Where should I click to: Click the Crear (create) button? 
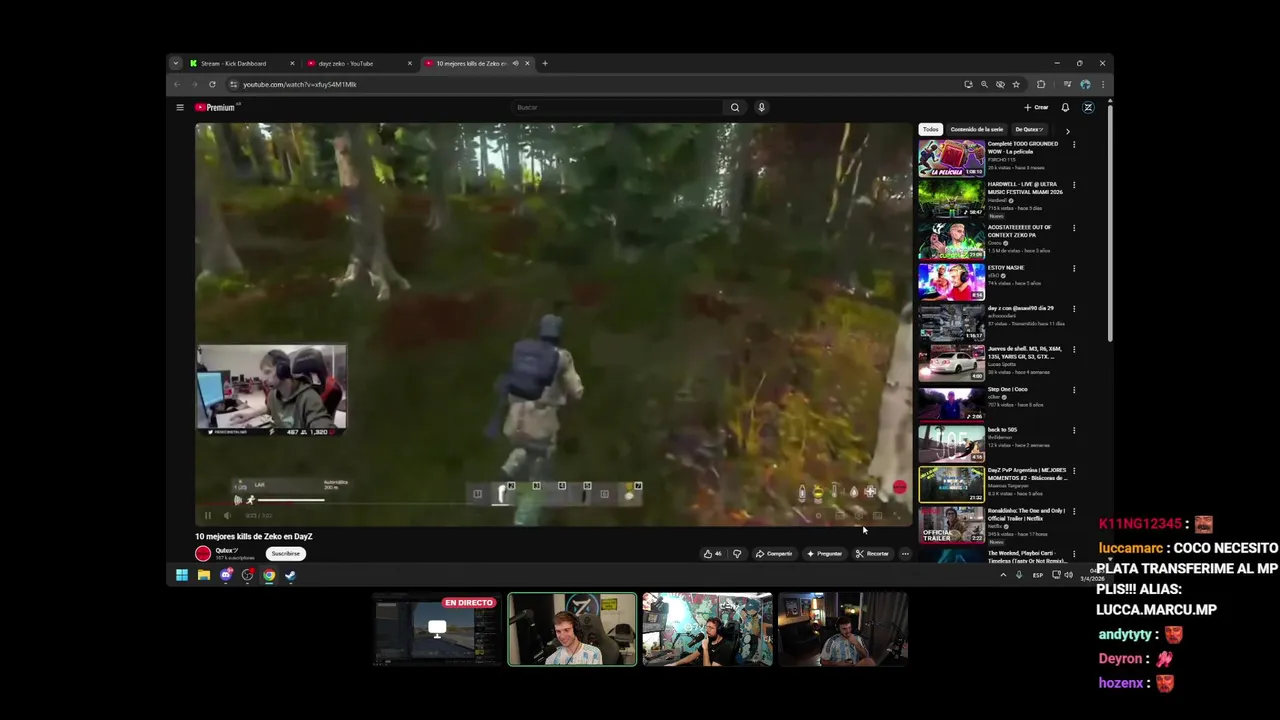pyautogui.click(x=1036, y=107)
